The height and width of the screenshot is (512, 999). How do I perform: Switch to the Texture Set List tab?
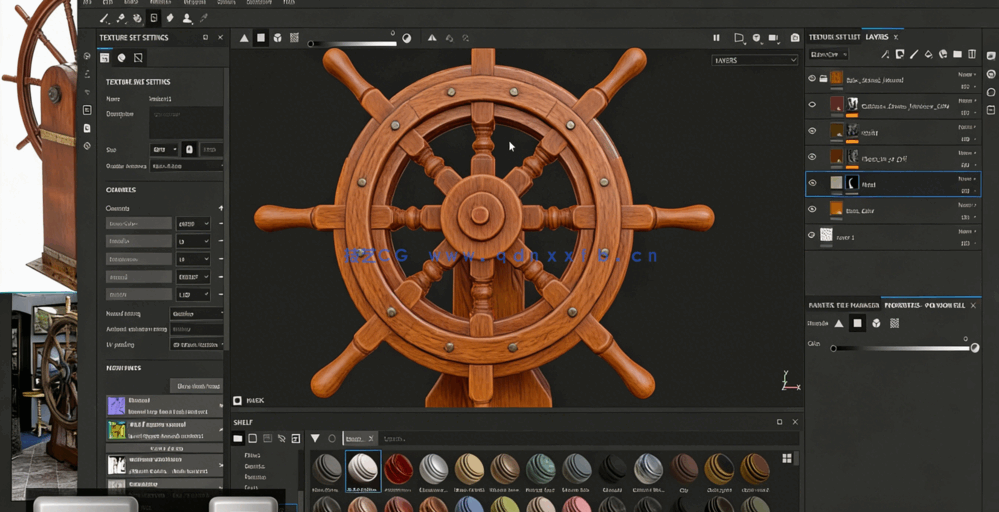pos(834,37)
